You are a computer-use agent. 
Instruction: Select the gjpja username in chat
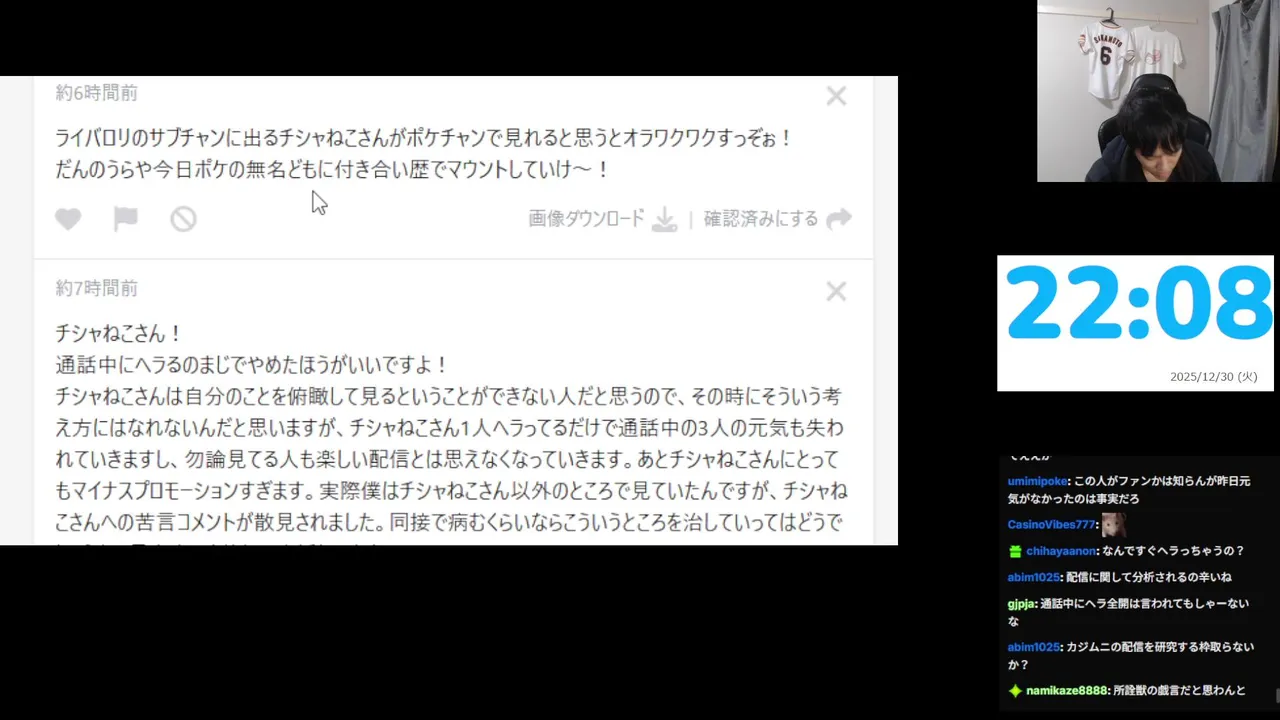(1021, 604)
